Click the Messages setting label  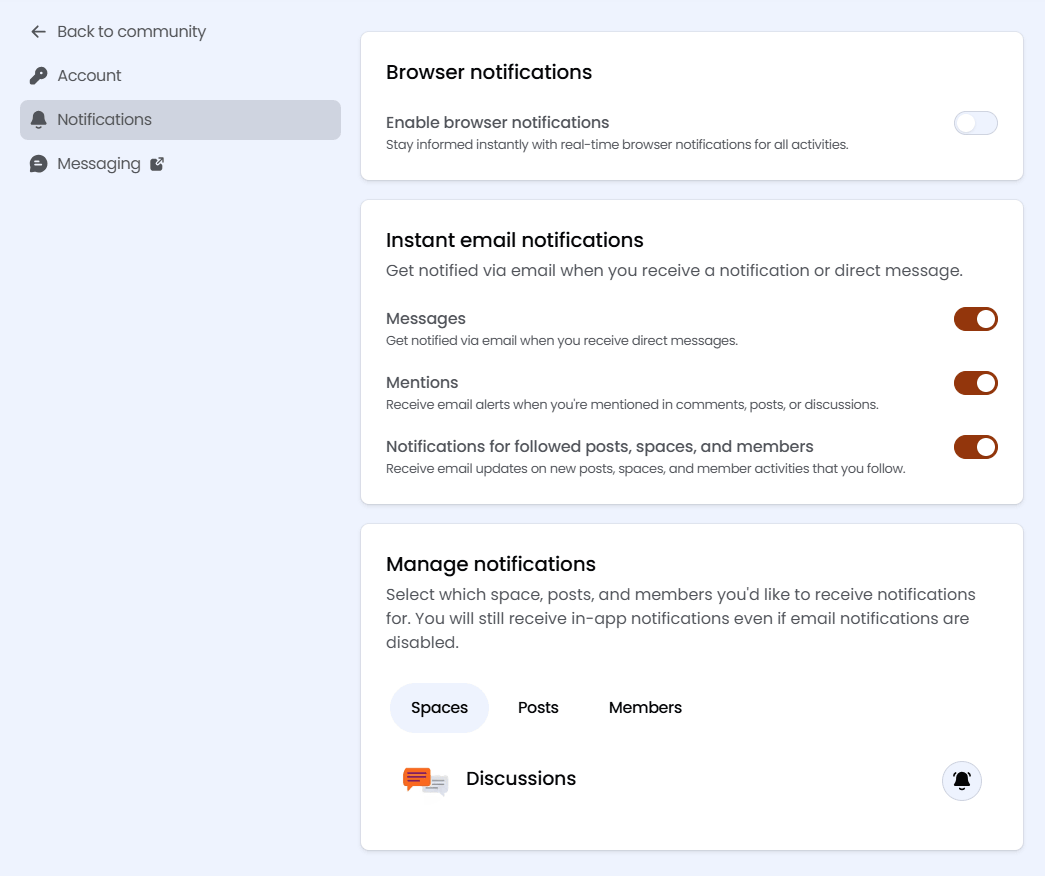426,319
